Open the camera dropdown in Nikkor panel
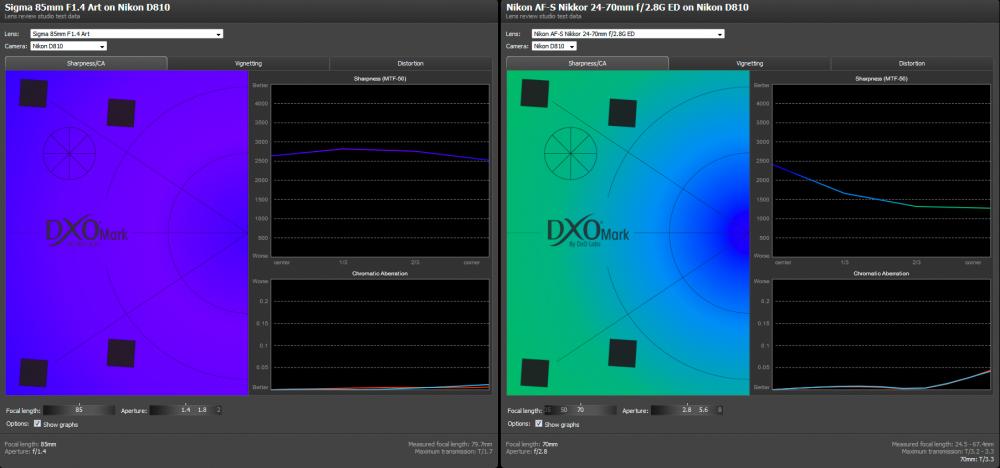 tap(554, 47)
